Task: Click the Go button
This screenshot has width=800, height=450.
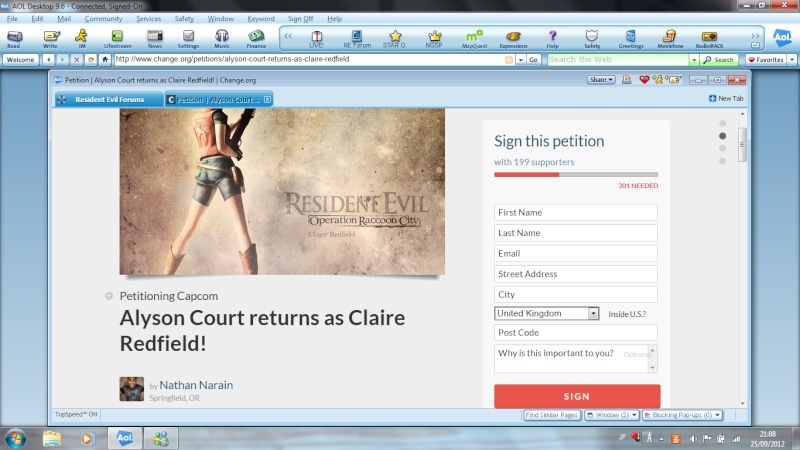Action: (x=533, y=60)
